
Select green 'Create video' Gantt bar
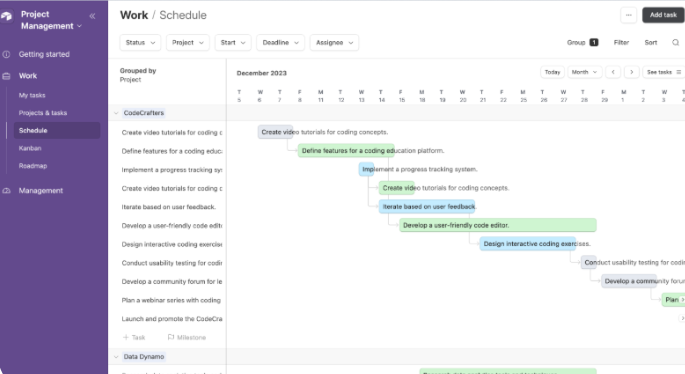(397, 188)
